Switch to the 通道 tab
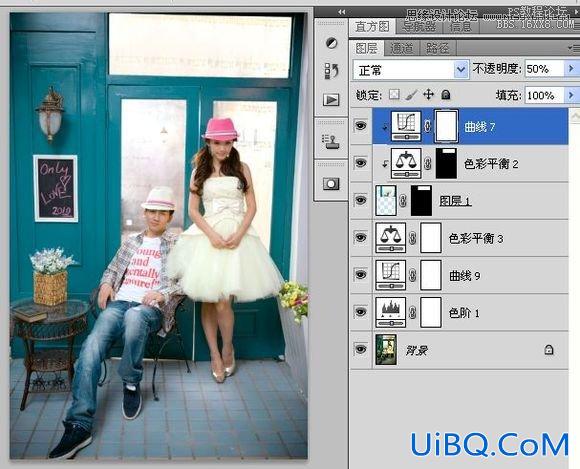The height and width of the screenshot is (469, 580). tap(402, 48)
